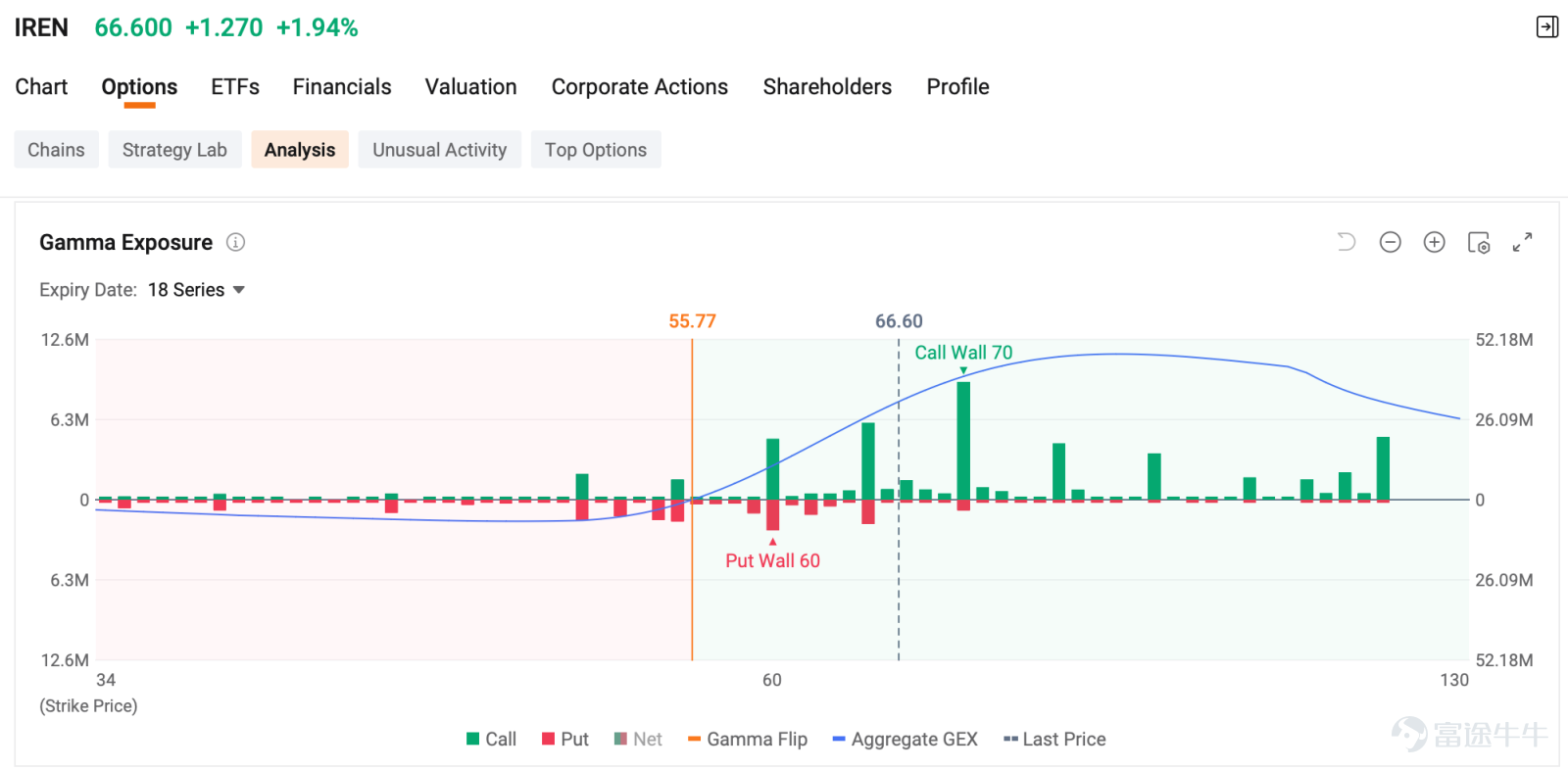Toggle the Gamma Flip line in the legend

click(747, 739)
